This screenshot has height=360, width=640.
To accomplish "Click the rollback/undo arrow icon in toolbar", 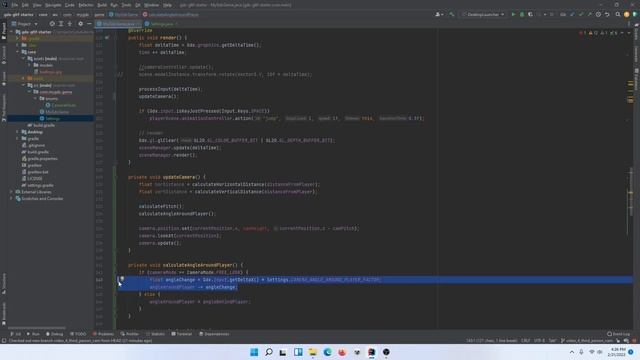I will click(607, 15).
